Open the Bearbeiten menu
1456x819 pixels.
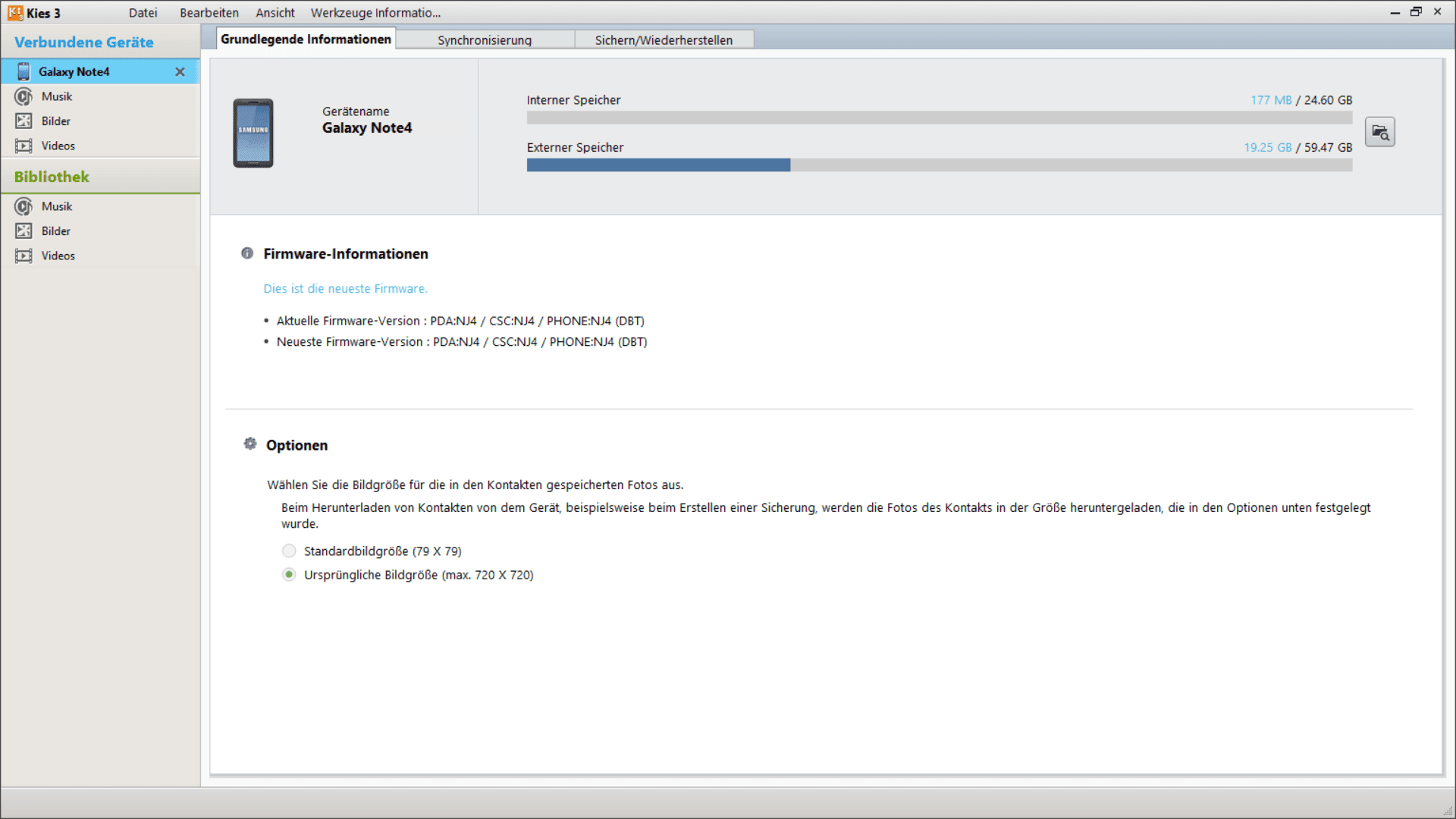(209, 13)
